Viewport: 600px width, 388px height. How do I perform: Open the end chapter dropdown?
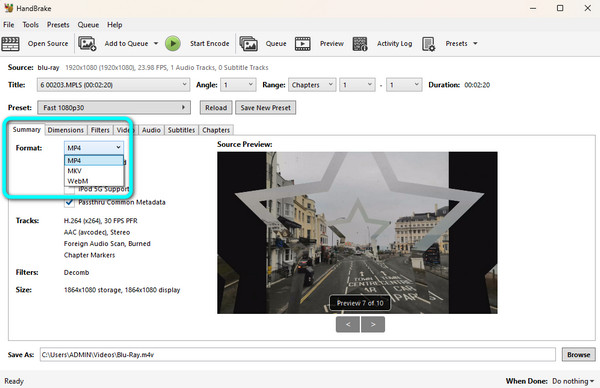404,85
